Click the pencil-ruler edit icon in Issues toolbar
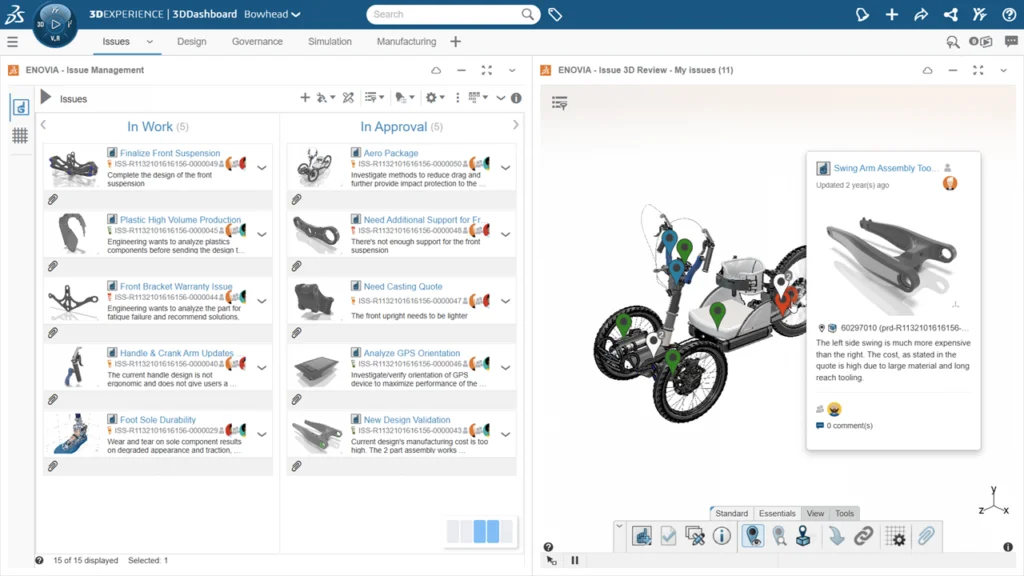1024x576 pixels. [x=348, y=98]
